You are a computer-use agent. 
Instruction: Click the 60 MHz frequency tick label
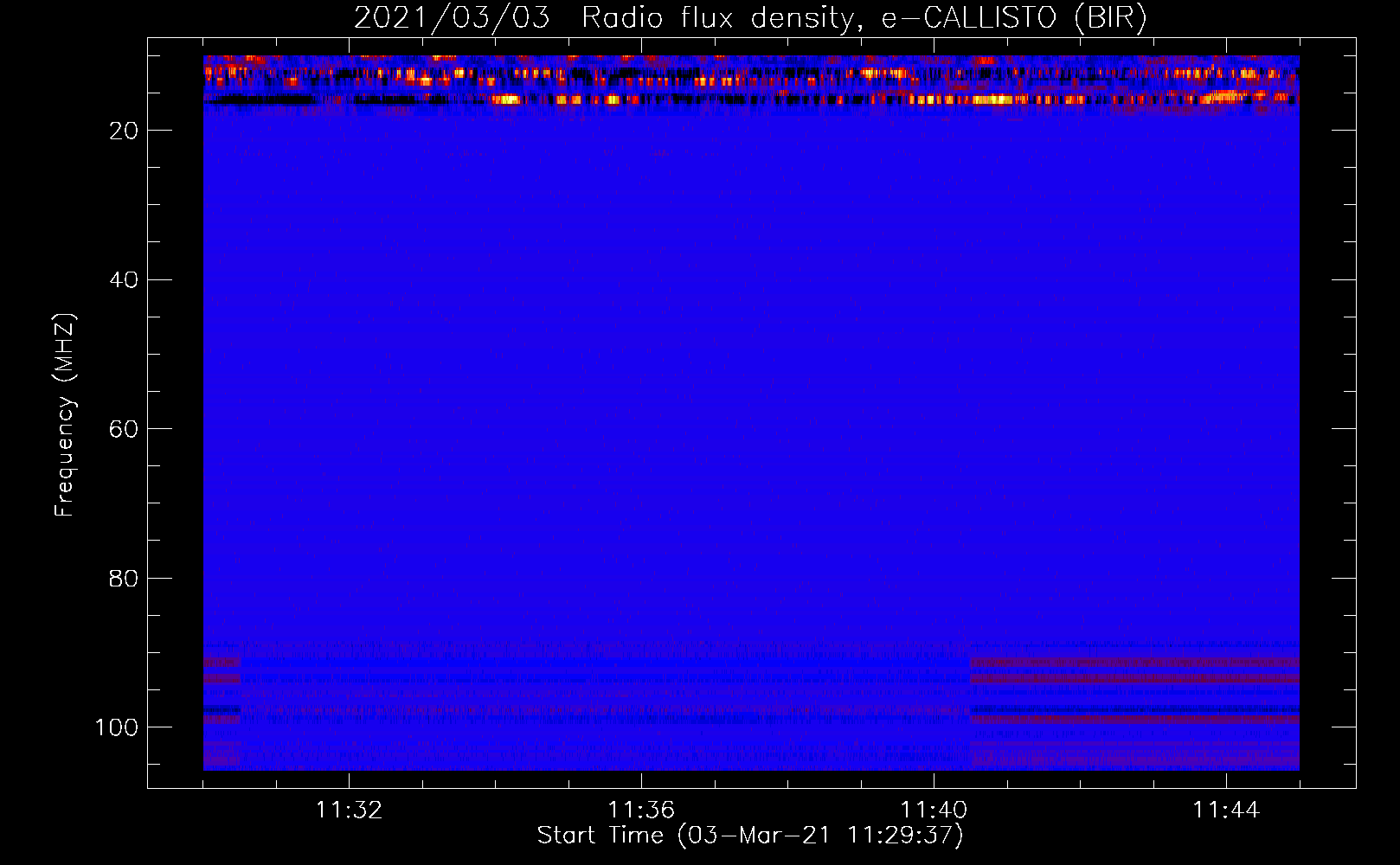124,429
